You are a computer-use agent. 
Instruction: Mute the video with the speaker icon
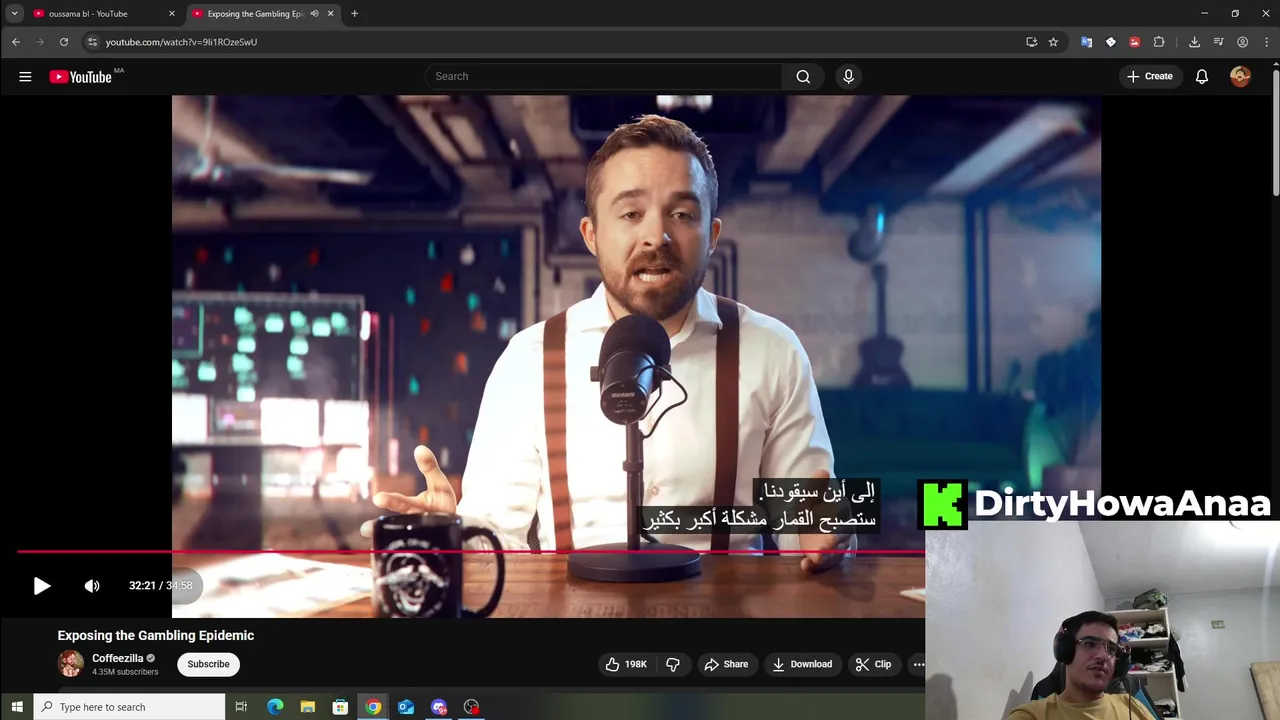[x=92, y=586]
